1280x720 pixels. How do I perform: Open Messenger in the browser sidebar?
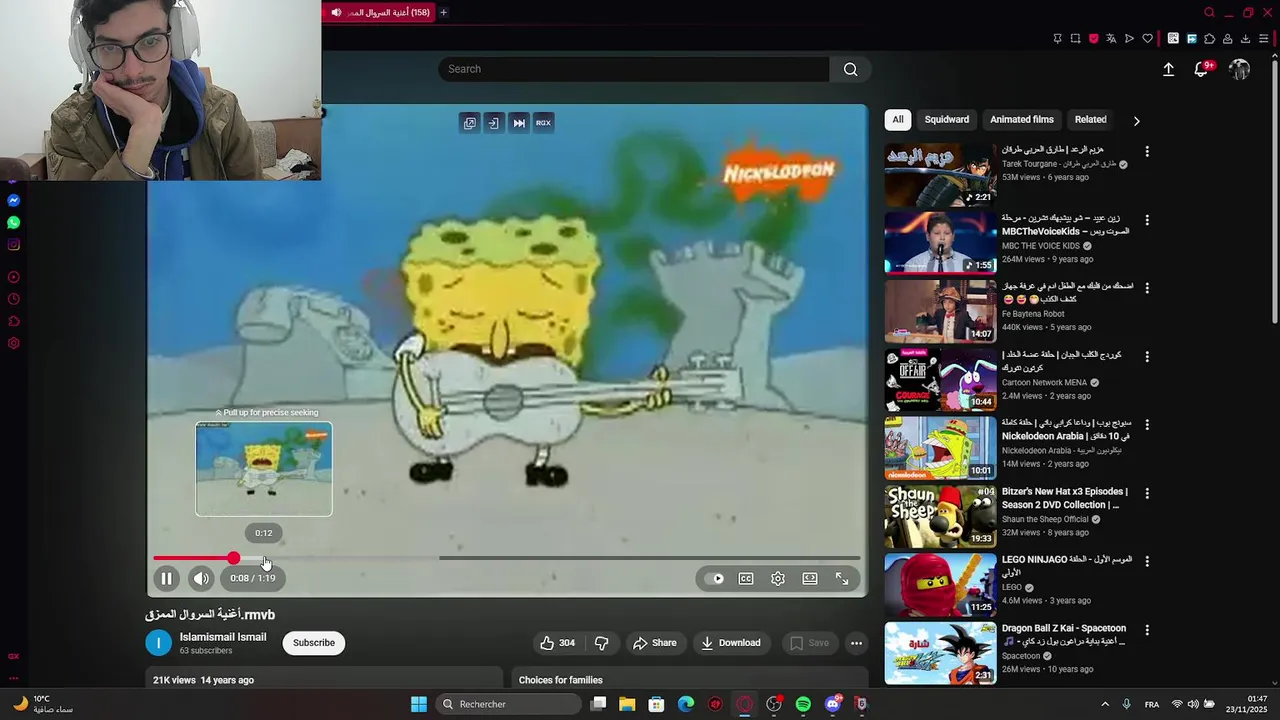click(x=13, y=200)
